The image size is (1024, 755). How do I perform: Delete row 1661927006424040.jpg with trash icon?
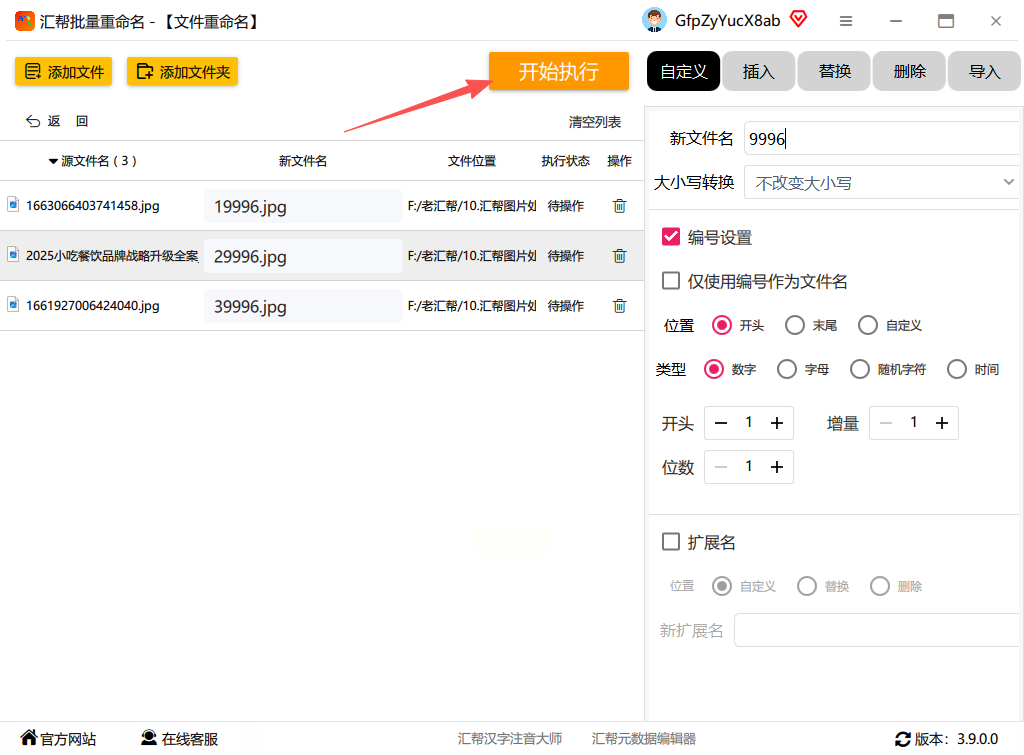pyautogui.click(x=619, y=306)
